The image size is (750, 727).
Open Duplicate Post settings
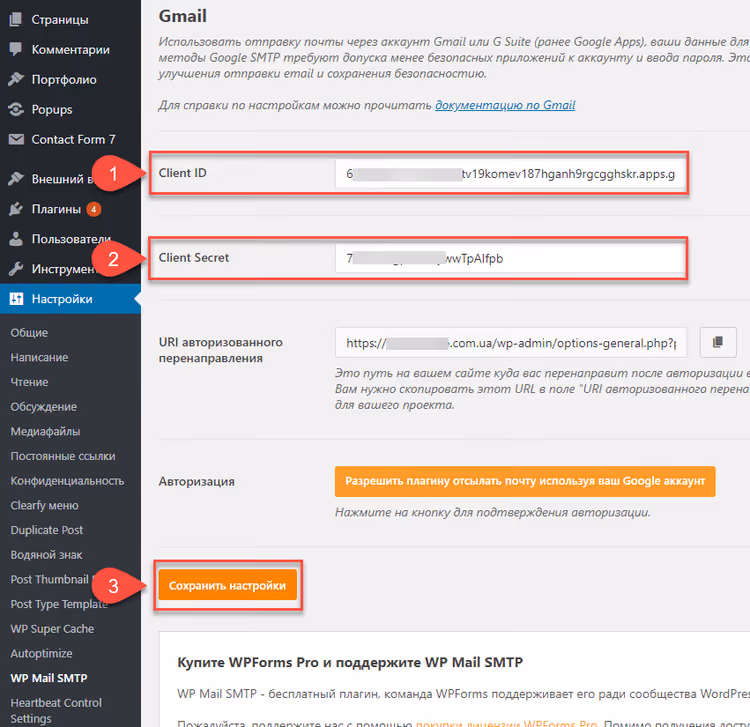point(47,530)
